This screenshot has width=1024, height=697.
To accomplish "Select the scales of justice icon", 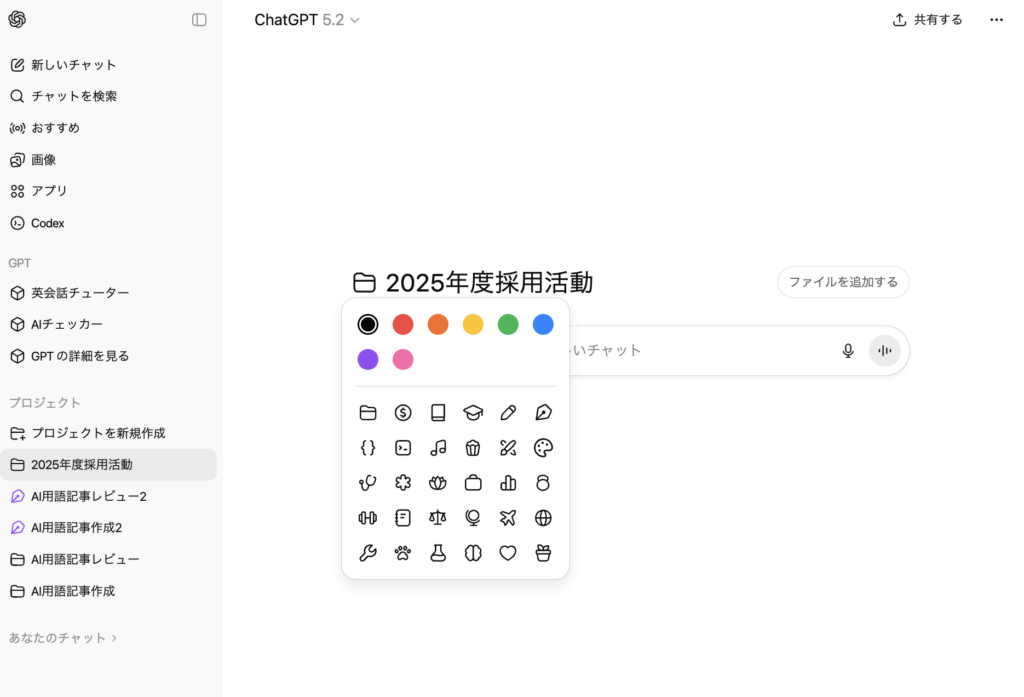I will (438, 518).
